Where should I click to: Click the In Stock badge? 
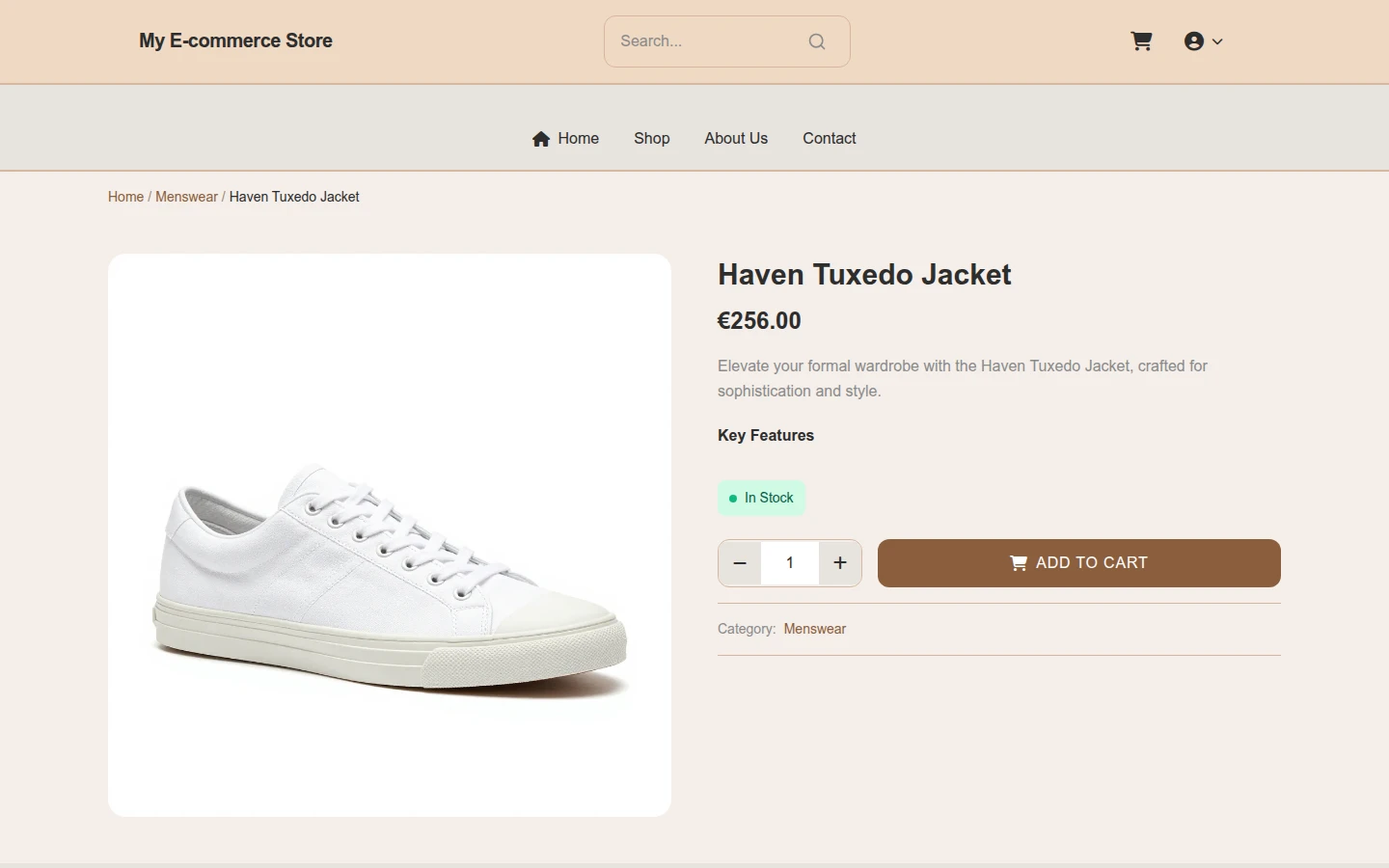click(761, 498)
